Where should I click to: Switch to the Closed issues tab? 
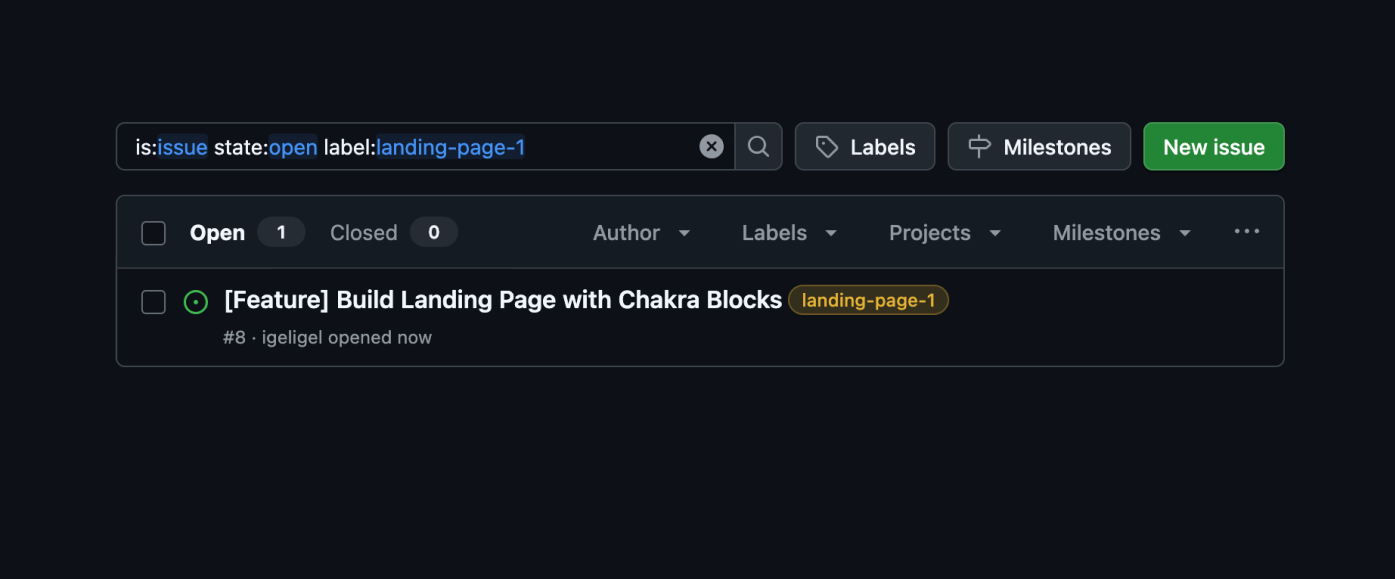pyautogui.click(x=363, y=232)
